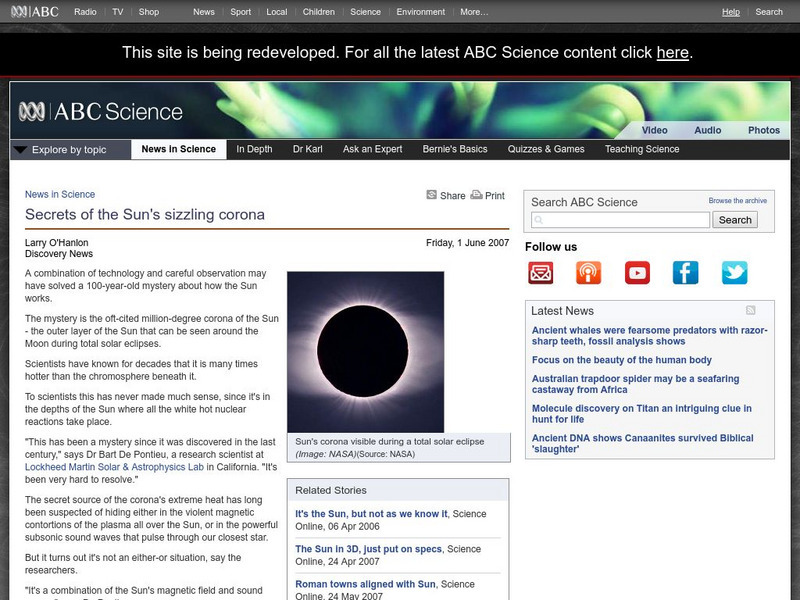Click the redevelopment notice 'here' link
Viewport: 800px width, 600px height.
click(x=672, y=52)
